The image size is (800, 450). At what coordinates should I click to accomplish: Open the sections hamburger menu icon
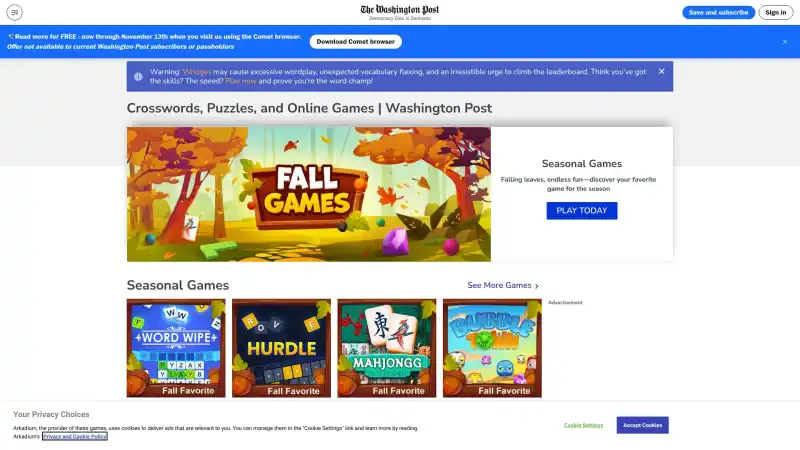tap(14, 12)
